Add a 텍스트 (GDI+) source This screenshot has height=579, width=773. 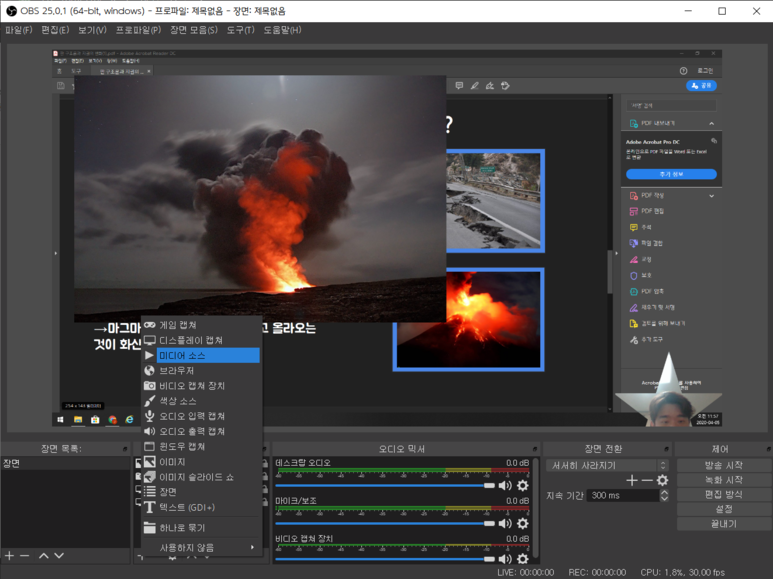(201, 507)
